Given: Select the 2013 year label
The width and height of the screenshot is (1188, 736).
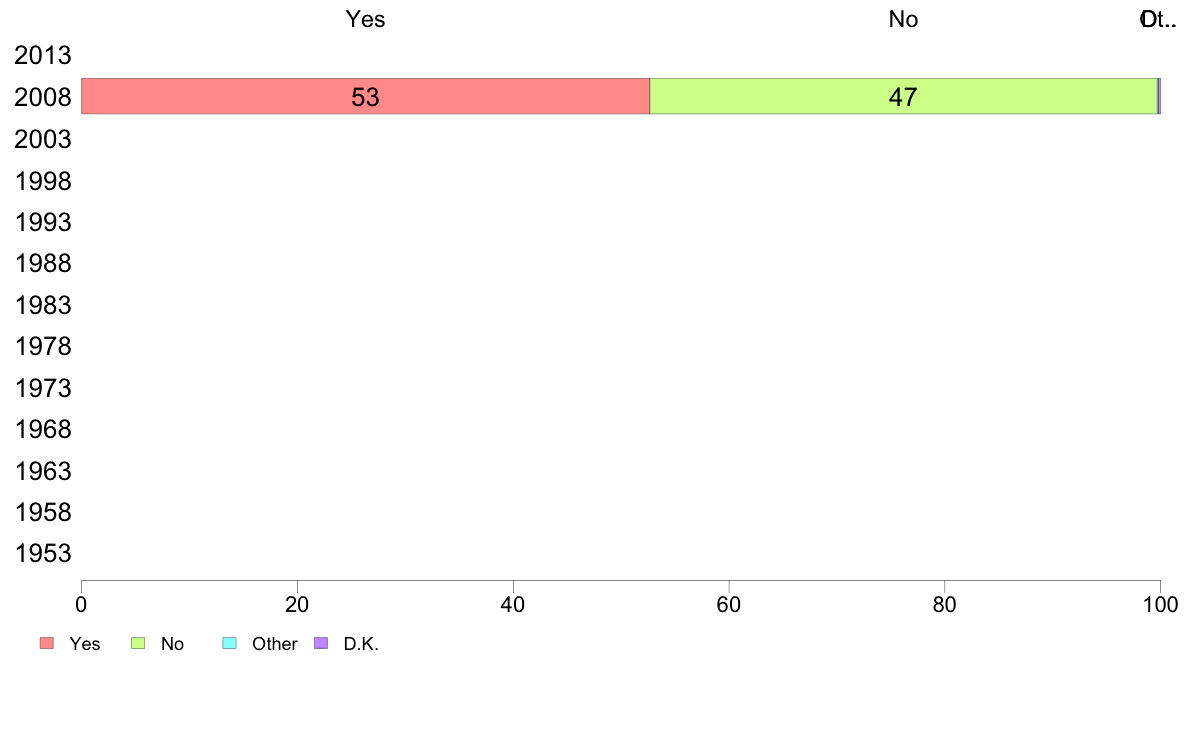Looking at the screenshot, I should click(x=42, y=55).
